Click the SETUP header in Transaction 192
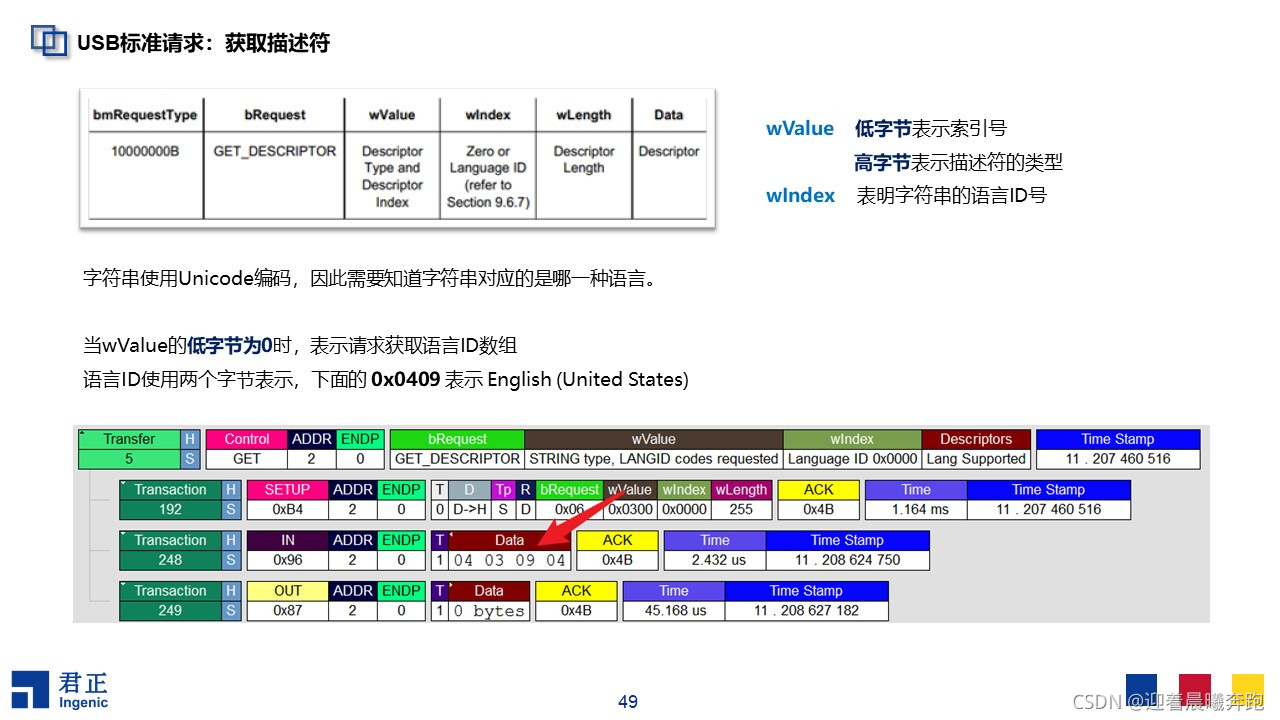1280x720 pixels. (x=287, y=490)
